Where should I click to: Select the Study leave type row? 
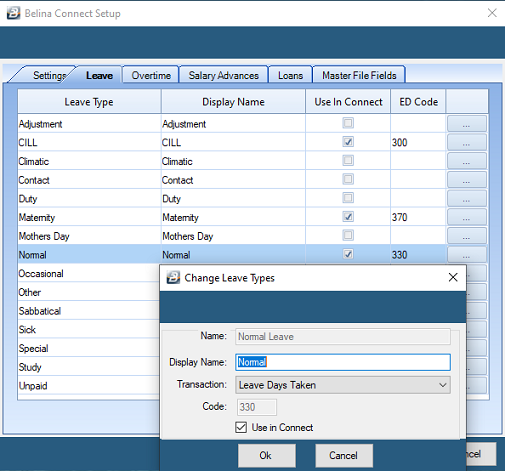(89, 367)
